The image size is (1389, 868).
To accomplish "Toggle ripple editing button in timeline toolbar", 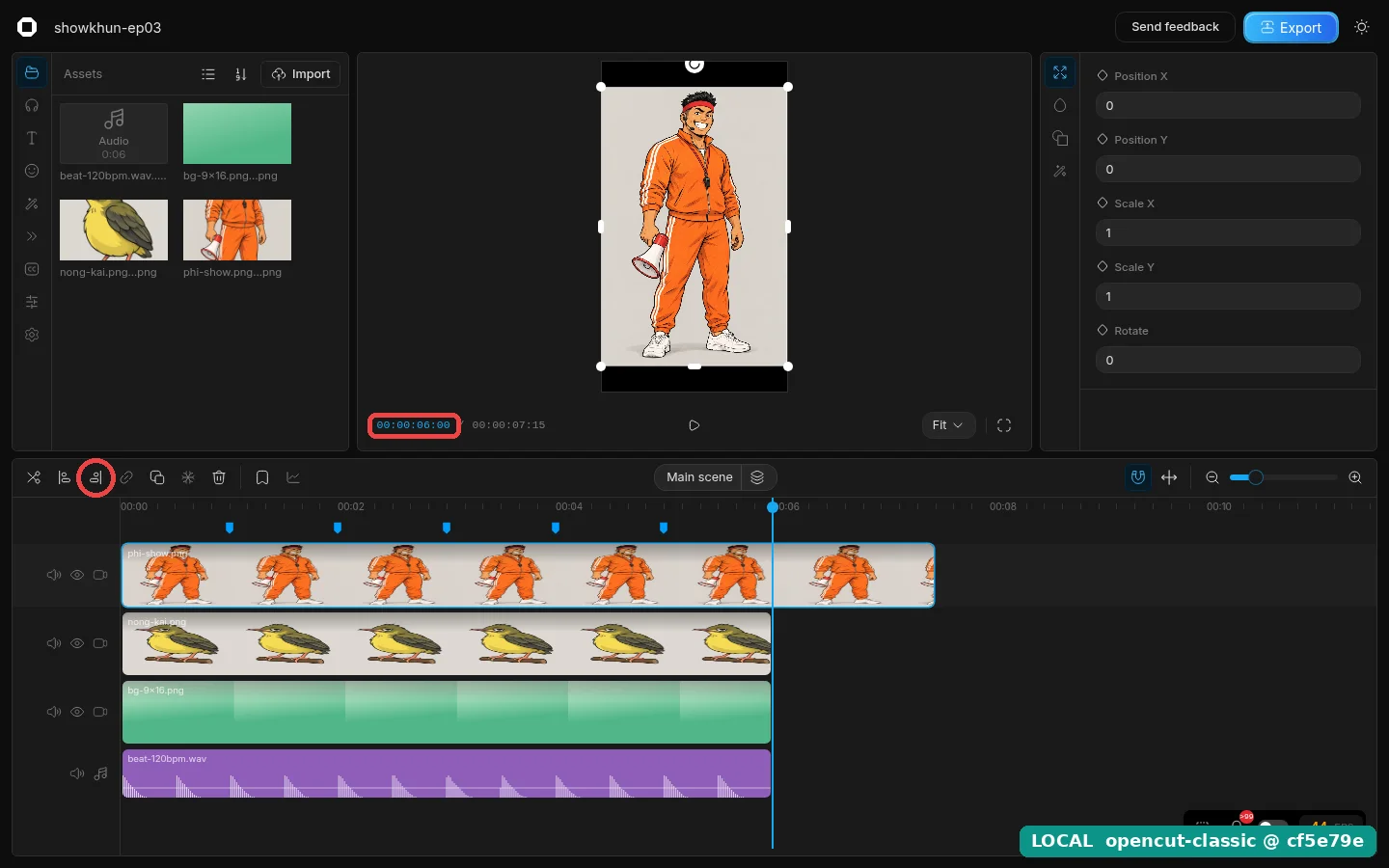I will coord(1169,477).
